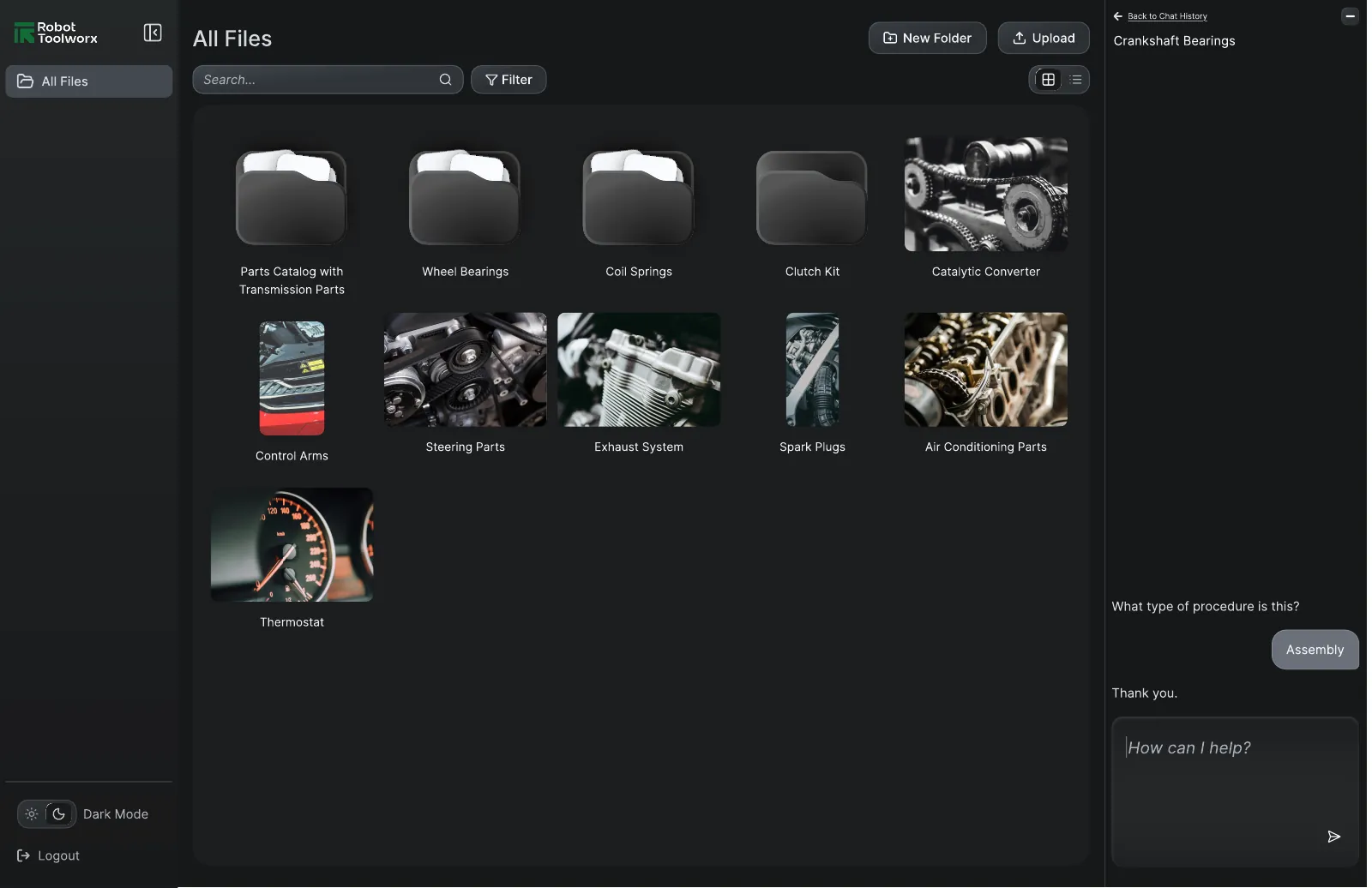This screenshot has width=1372, height=888.
Task: Click the Upload button
Action: point(1044,38)
